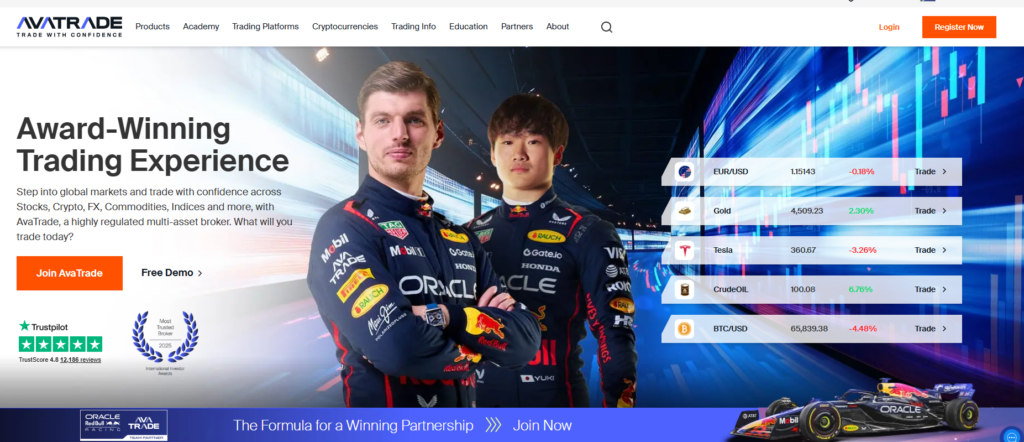Screen dimensions: 1024x442
Task: Open the Products menu
Action: pyautogui.click(x=152, y=27)
